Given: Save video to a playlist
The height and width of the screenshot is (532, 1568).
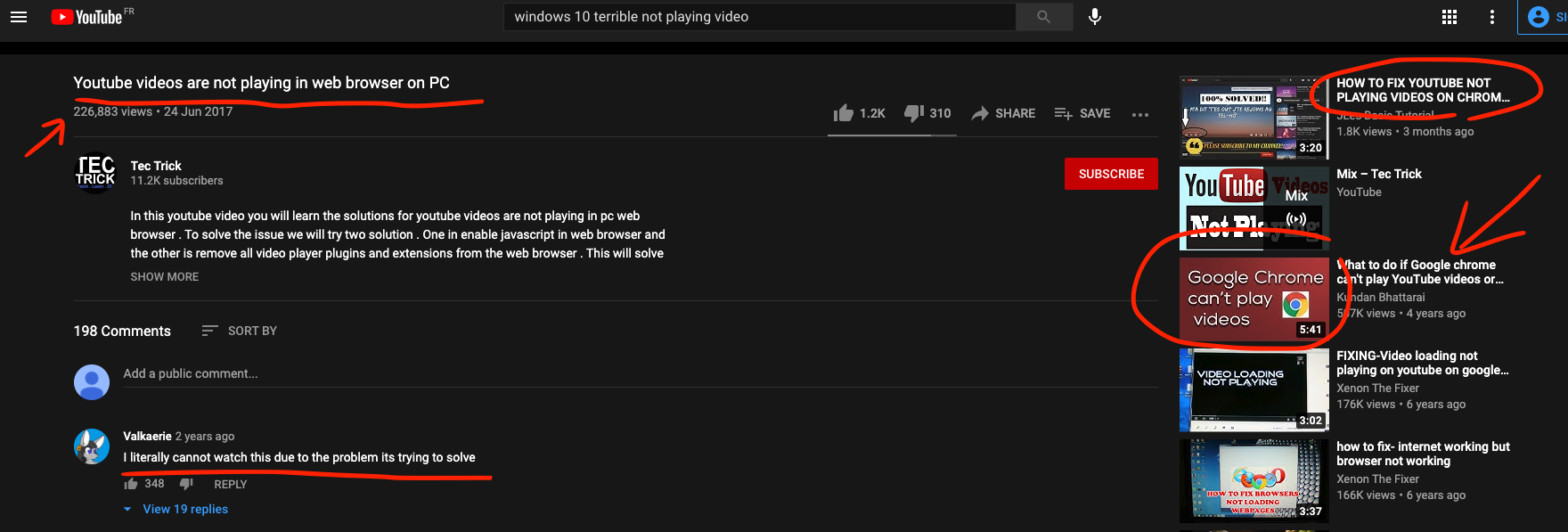Looking at the screenshot, I should tap(1082, 113).
